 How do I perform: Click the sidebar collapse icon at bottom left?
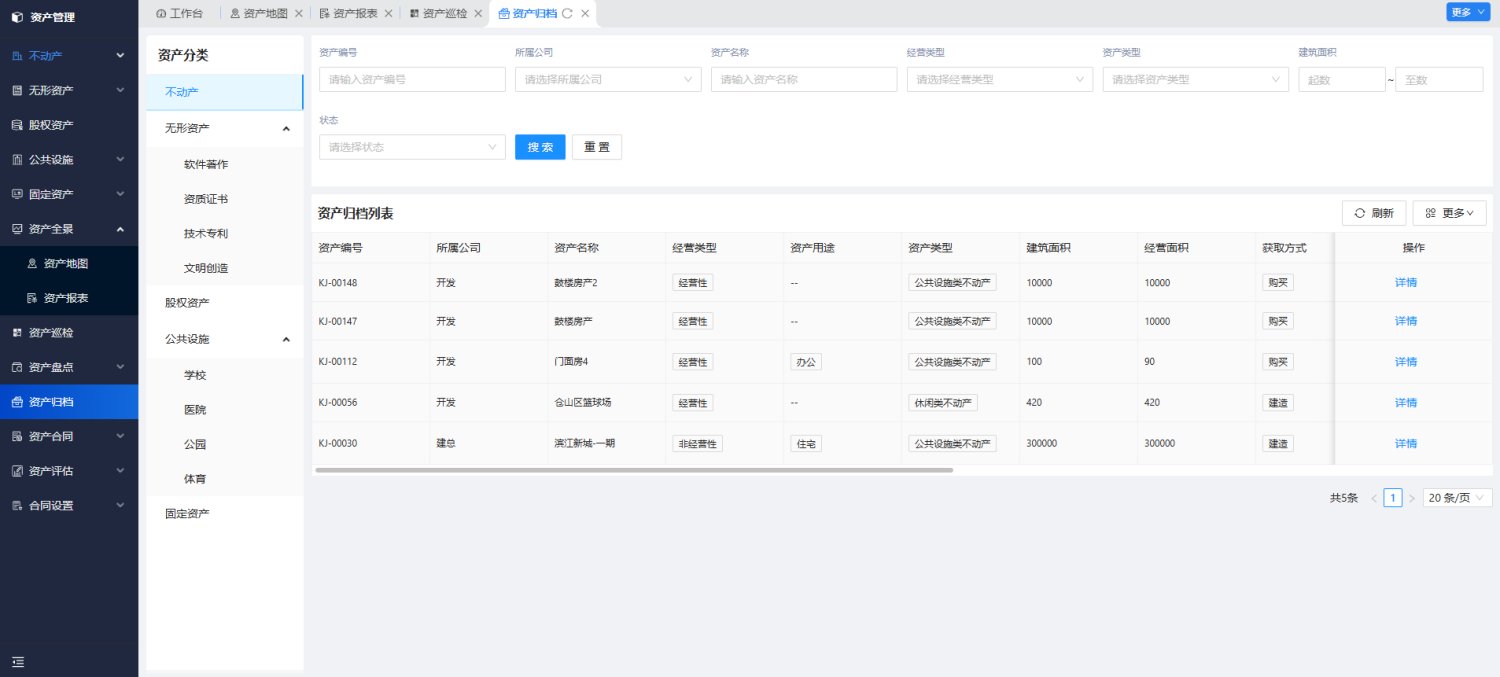(x=17, y=662)
